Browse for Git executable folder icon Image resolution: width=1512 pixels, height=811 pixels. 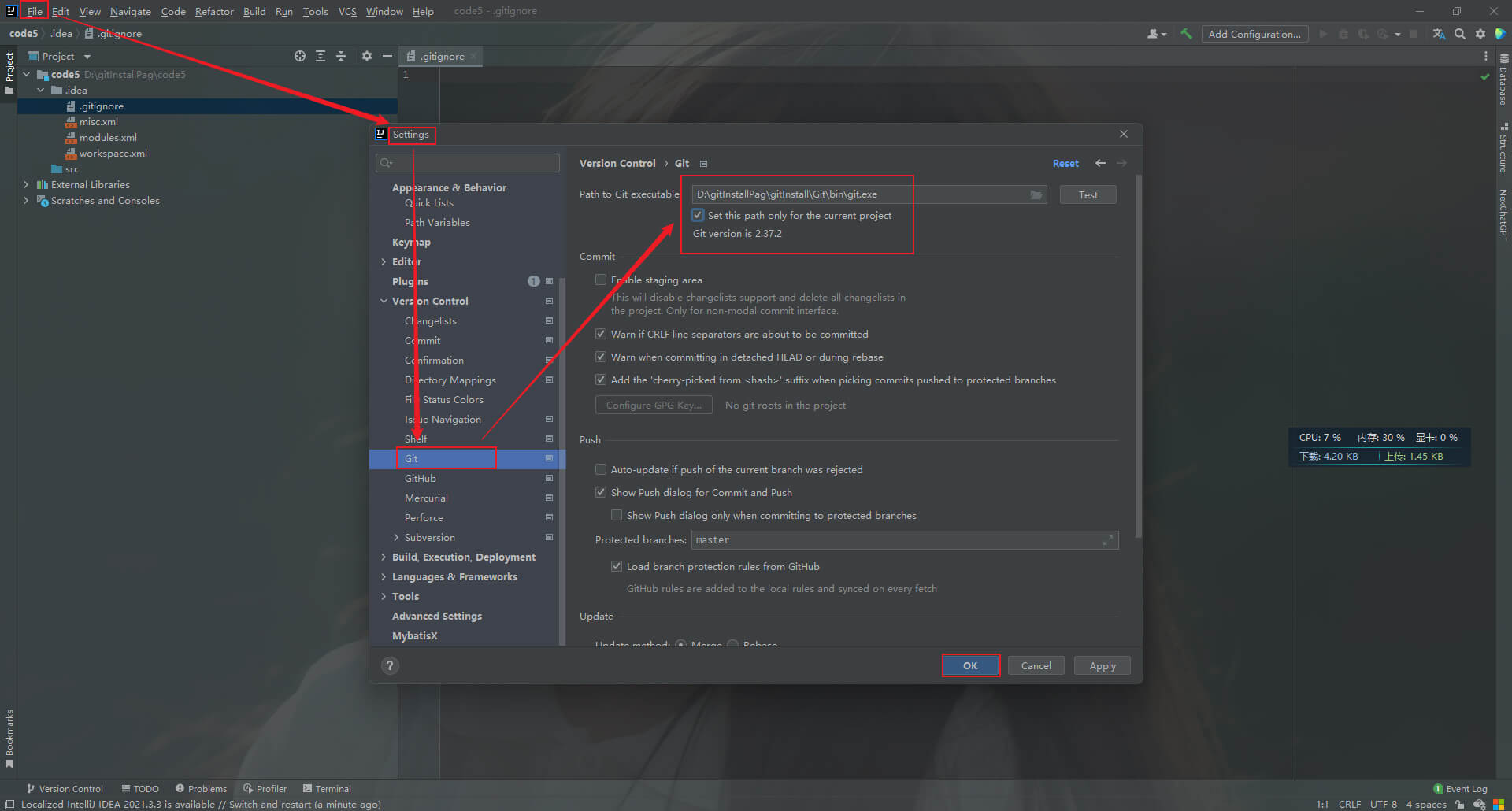pyautogui.click(x=1036, y=194)
